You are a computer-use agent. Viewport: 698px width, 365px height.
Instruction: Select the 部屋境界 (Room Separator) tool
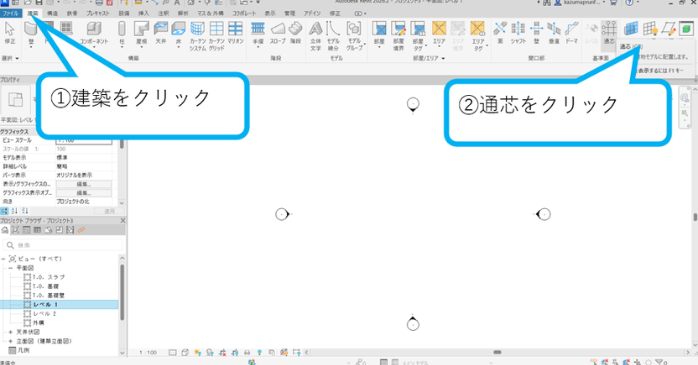[398, 36]
